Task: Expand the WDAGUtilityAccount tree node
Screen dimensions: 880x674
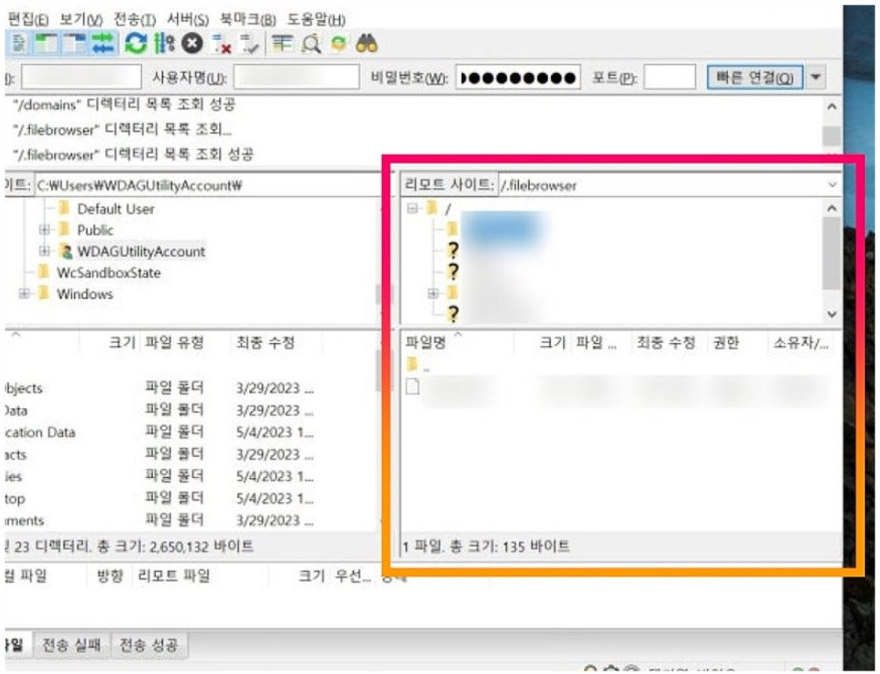Action: point(44,251)
